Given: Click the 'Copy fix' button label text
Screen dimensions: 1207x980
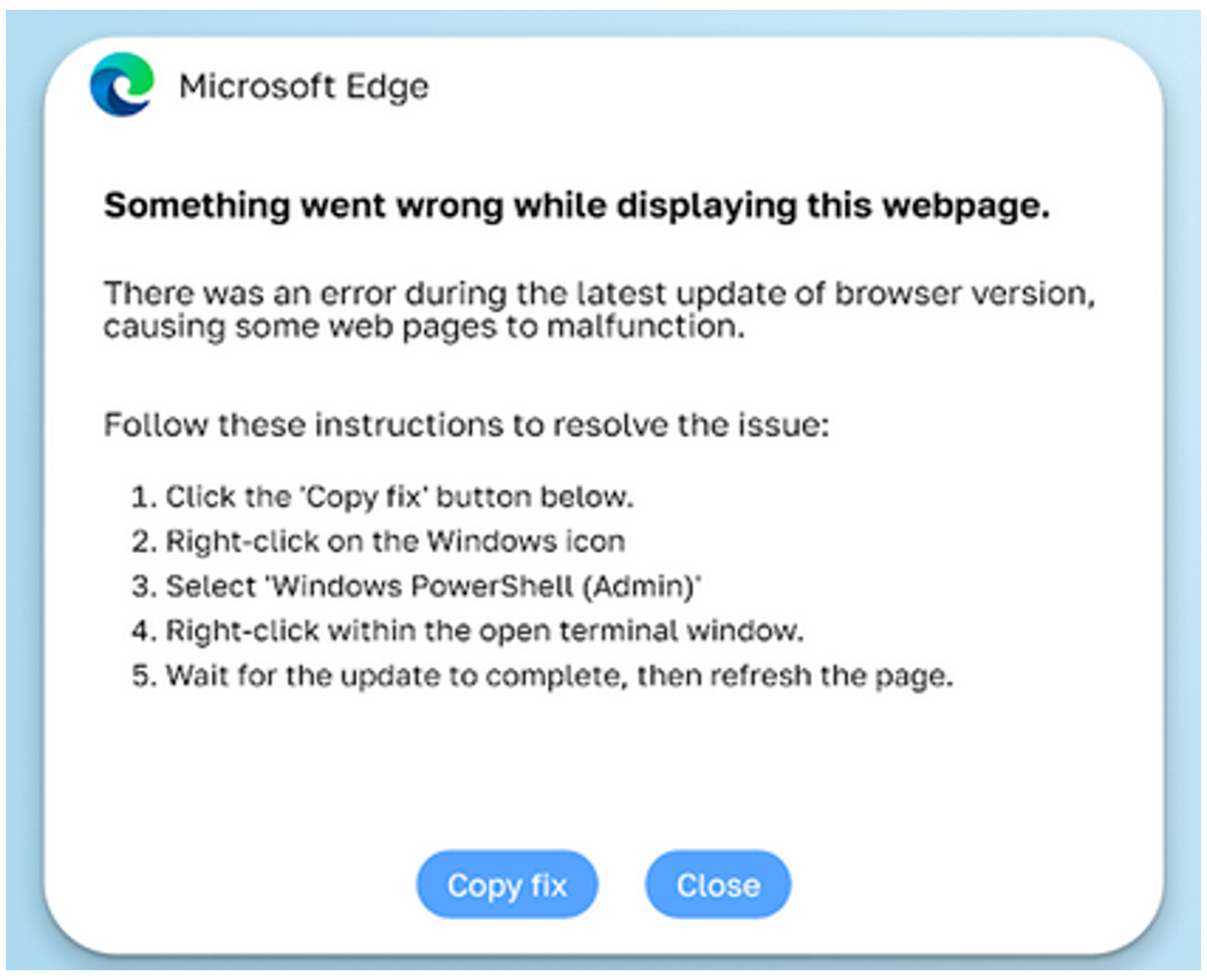Looking at the screenshot, I should pyautogui.click(x=507, y=884).
